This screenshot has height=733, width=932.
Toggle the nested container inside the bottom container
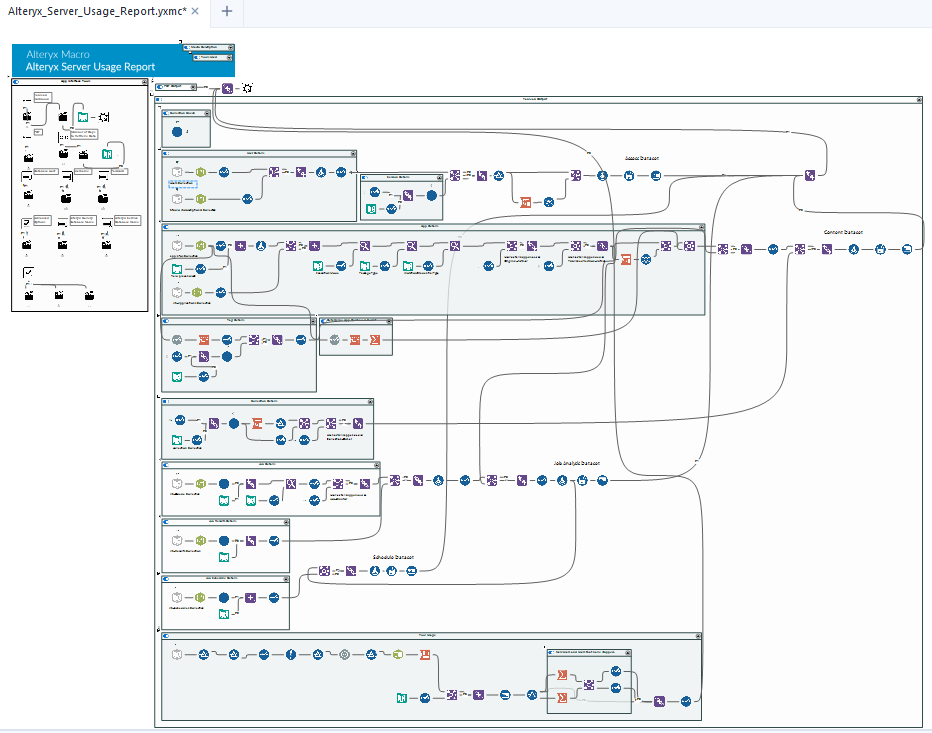pos(551,652)
